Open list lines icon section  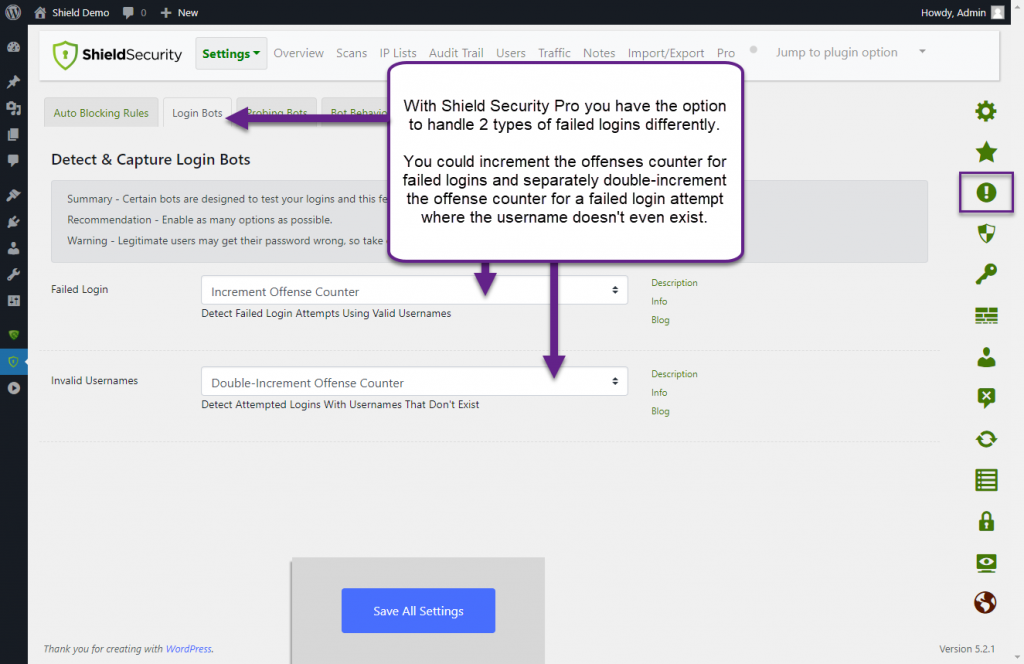[x=985, y=481]
